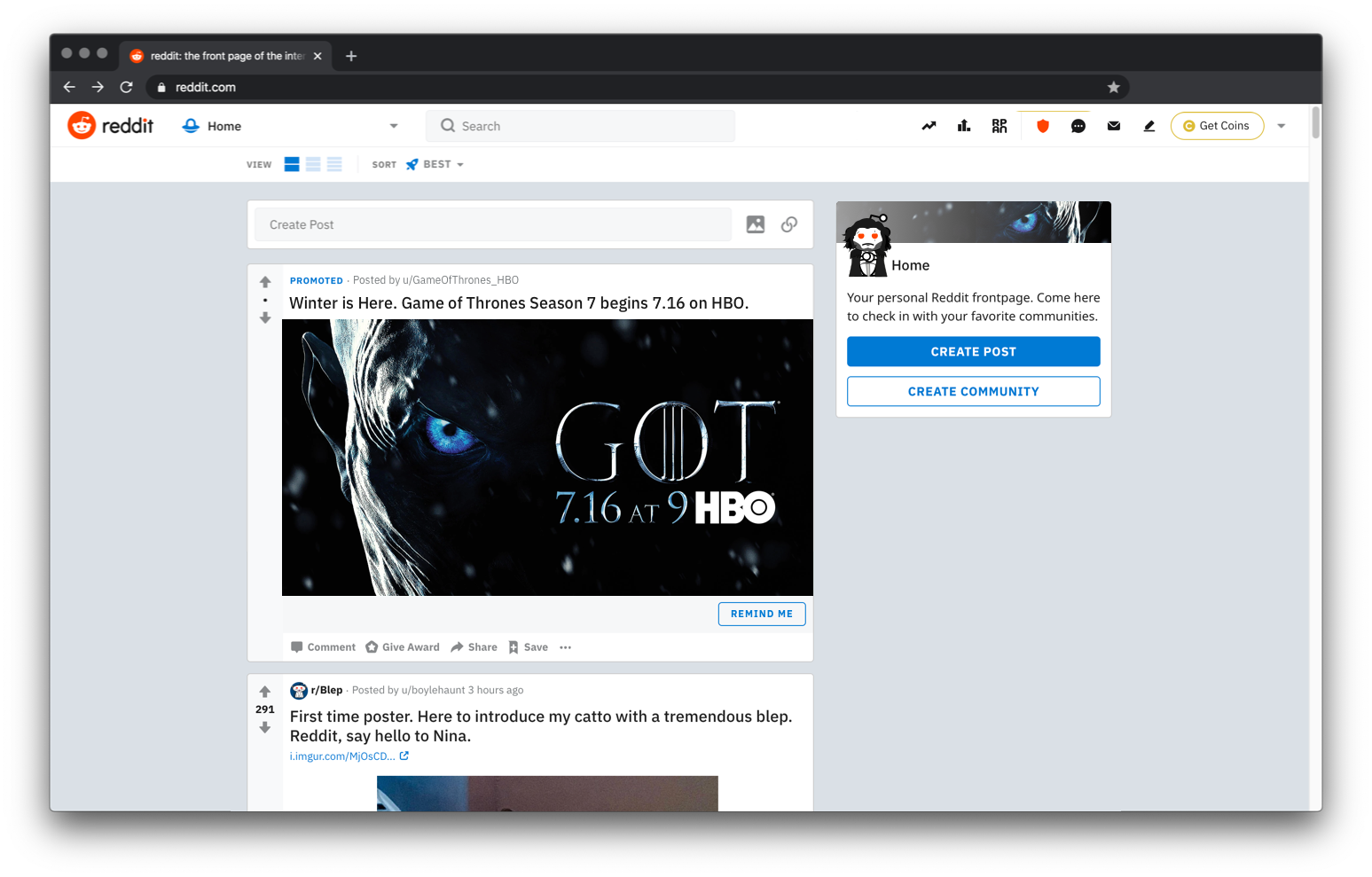Open the Popular trending arrow icon
1372x877 pixels.
tap(929, 126)
